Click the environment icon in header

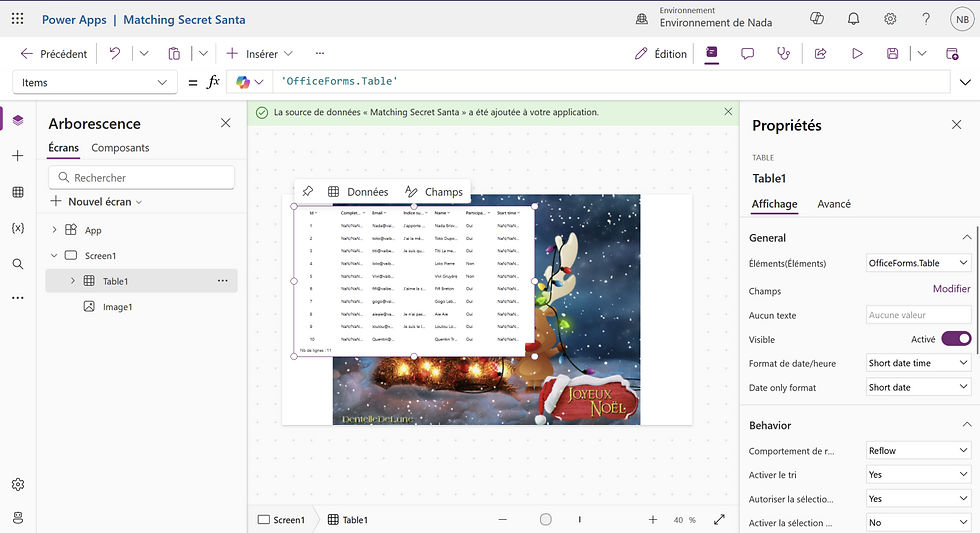(642, 19)
